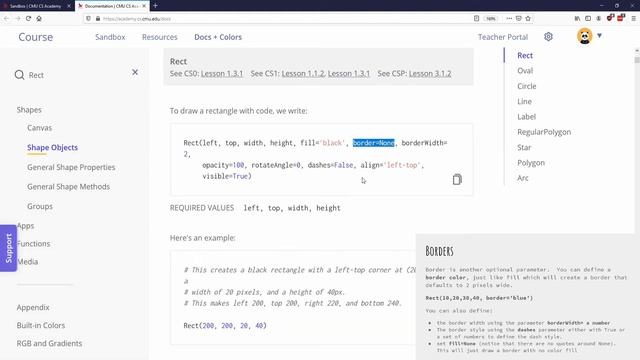The height and width of the screenshot is (360, 640).
Task: Jump to Label in the right outline
Action: 526,117
